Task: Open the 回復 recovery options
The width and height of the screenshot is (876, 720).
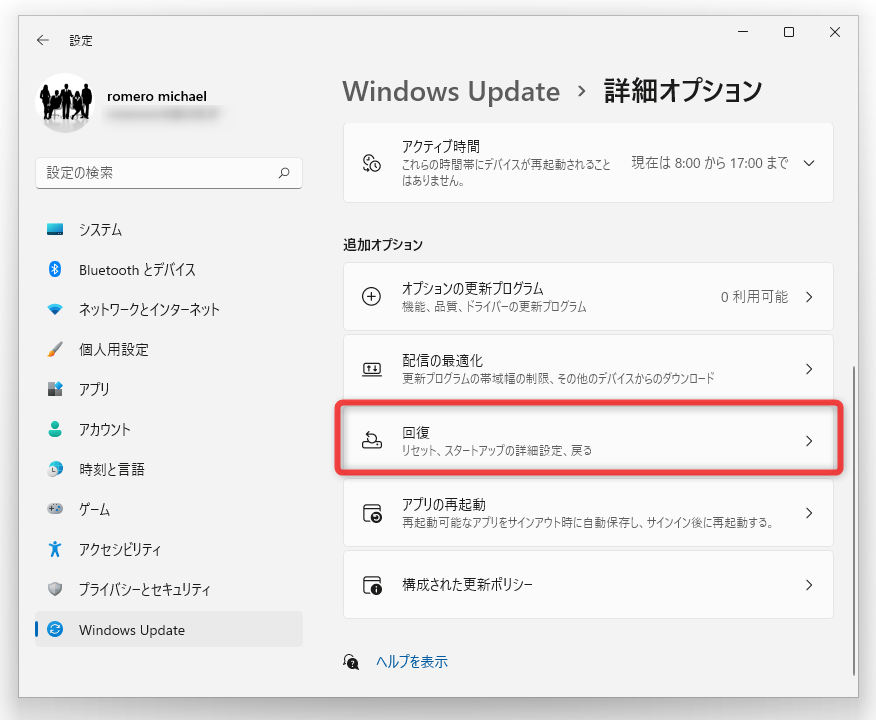Action: coord(588,441)
